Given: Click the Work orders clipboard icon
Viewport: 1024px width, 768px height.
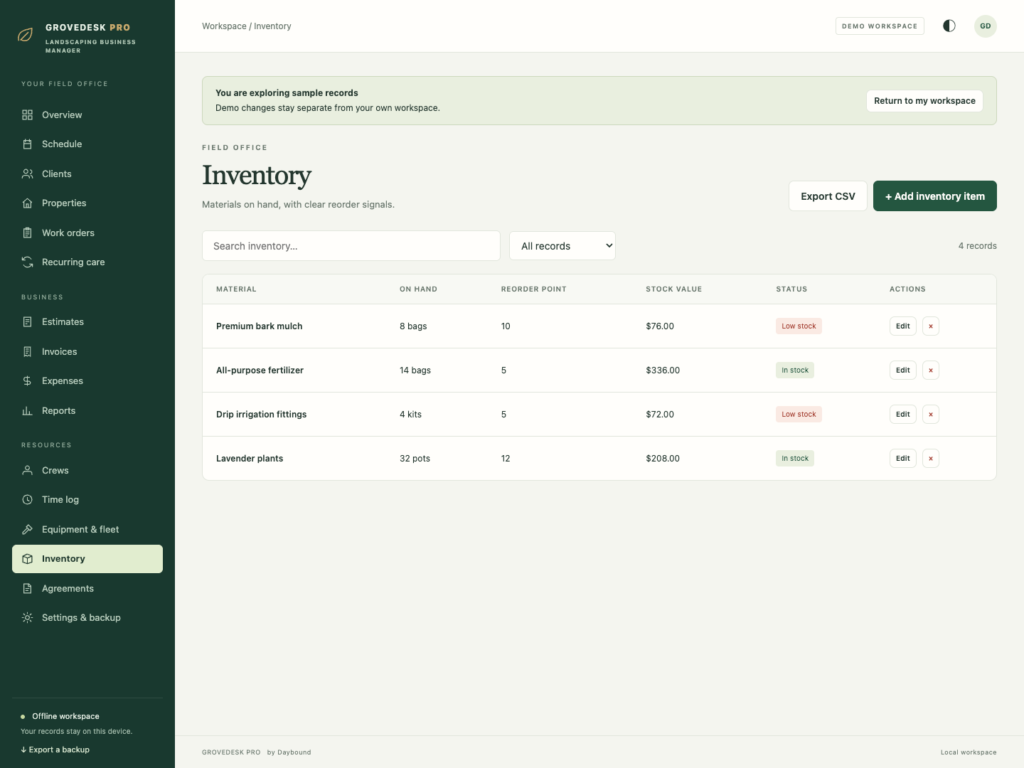Looking at the screenshot, I should (x=27, y=232).
